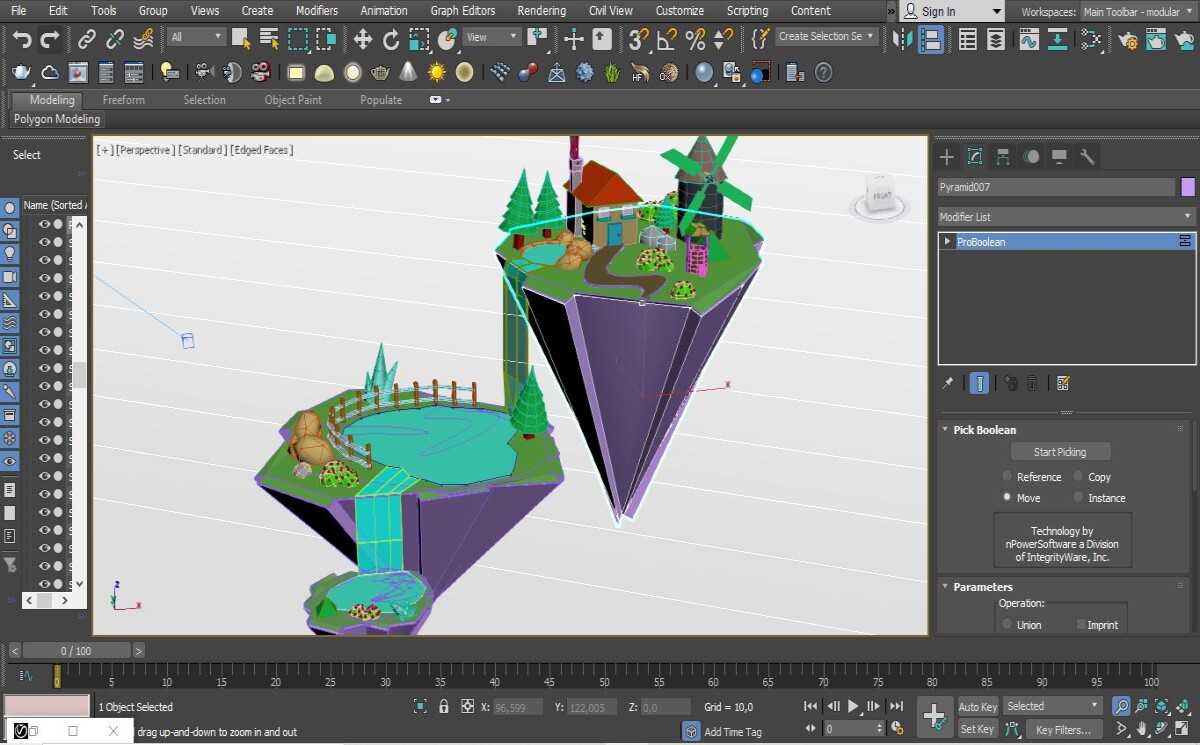Select the Move transform tool
The width and height of the screenshot is (1200, 745).
[362, 40]
